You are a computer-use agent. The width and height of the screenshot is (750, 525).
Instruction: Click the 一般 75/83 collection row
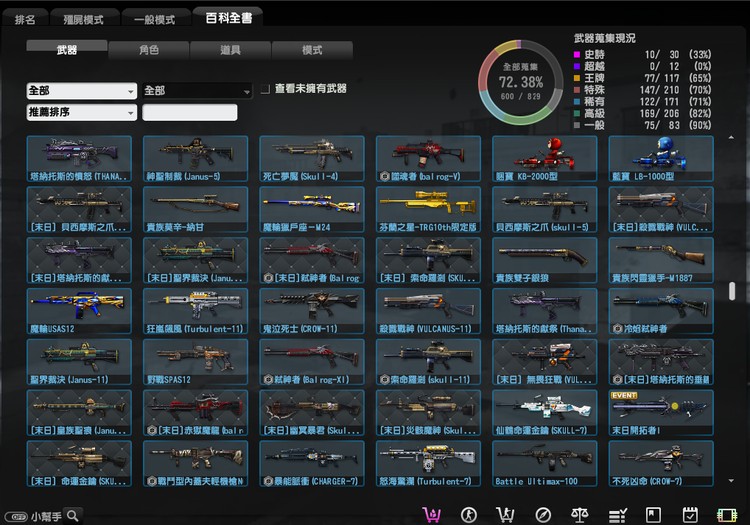642,125
